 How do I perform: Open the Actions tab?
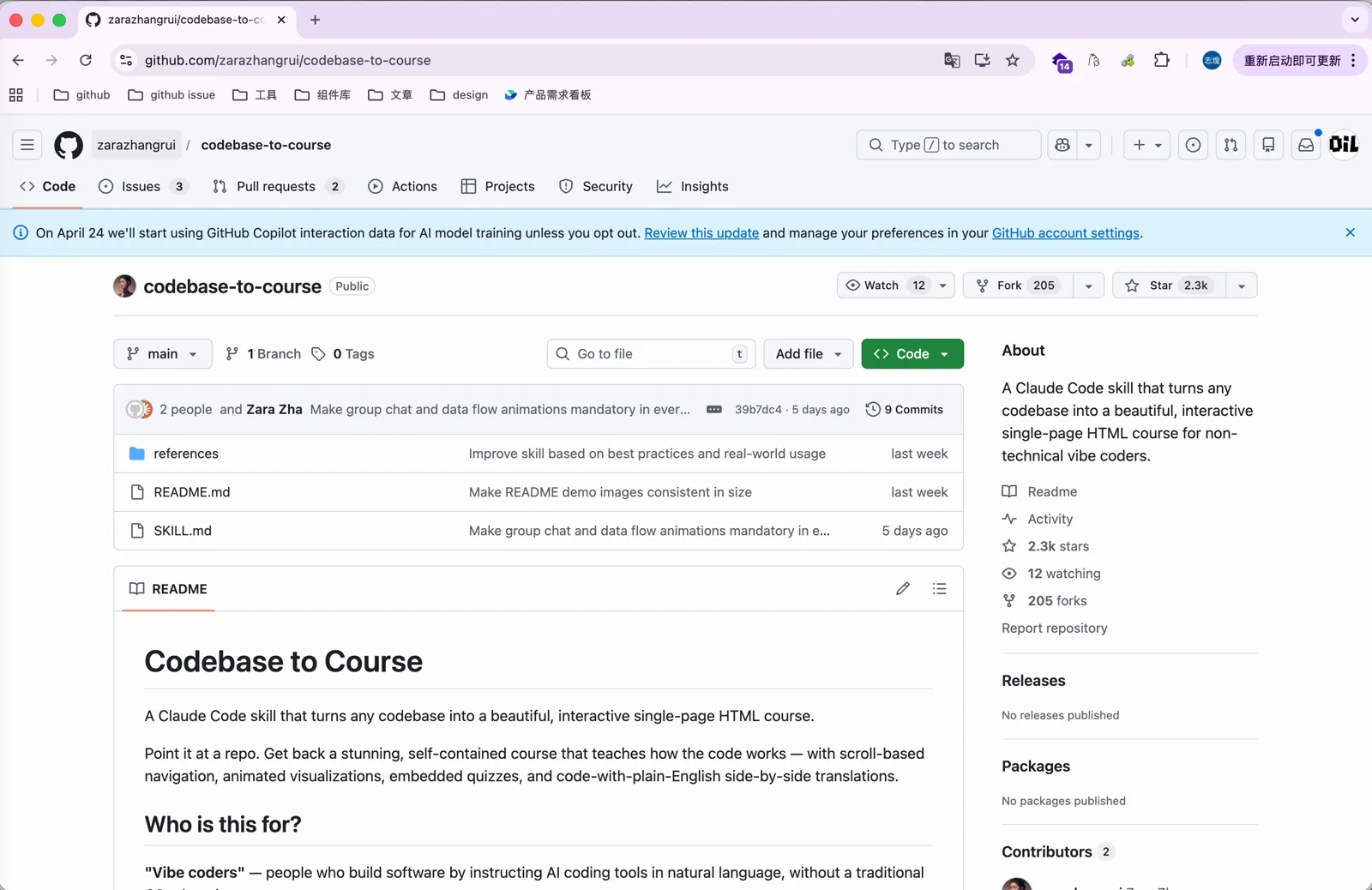click(x=402, y=186)
